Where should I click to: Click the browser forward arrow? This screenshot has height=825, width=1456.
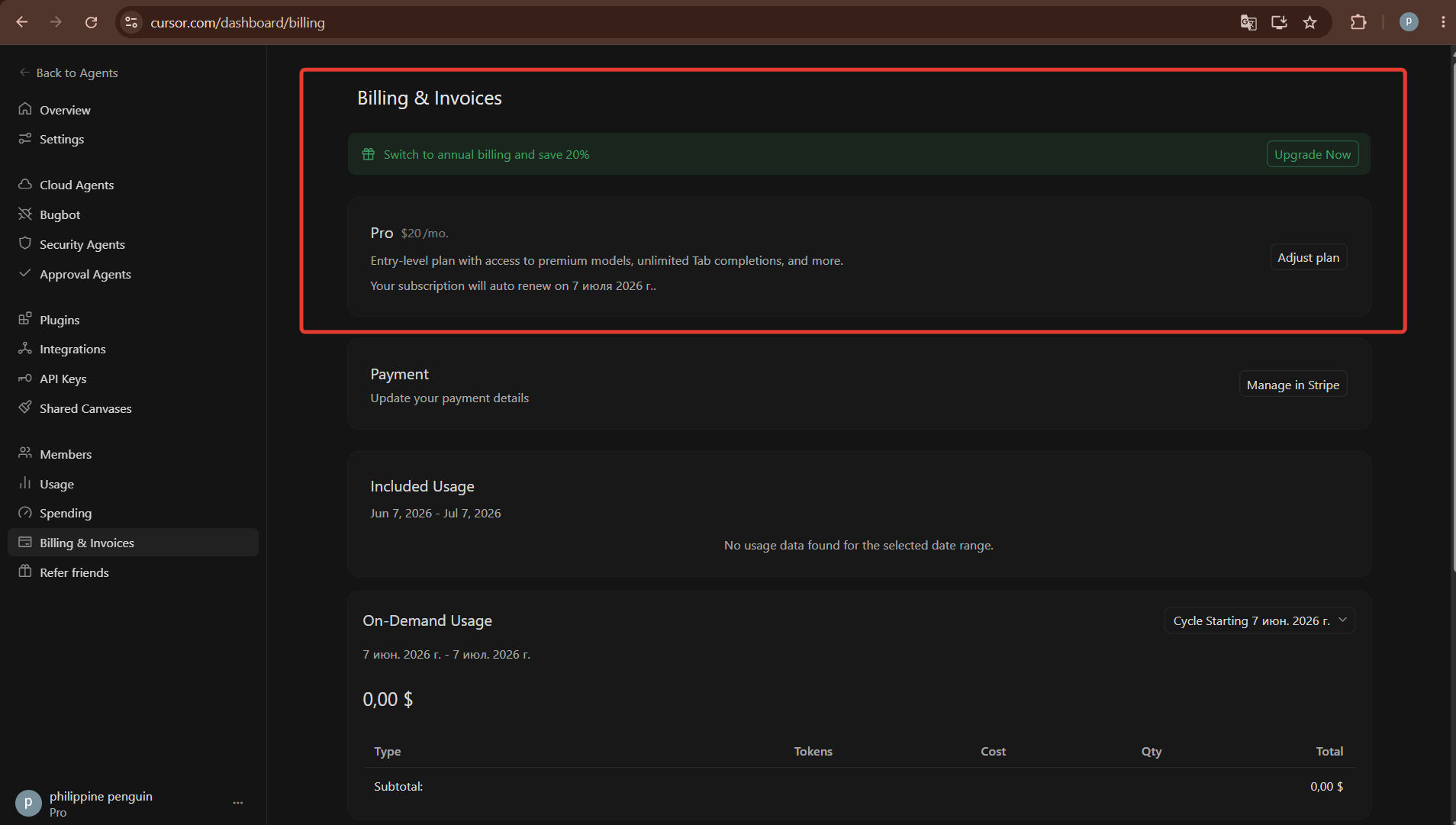click(56, 22)
